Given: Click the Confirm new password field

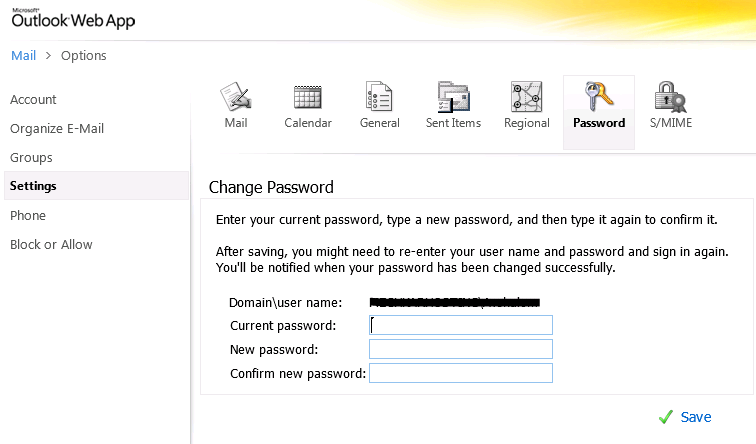Looking at the screenshot, I should (461, 373).
